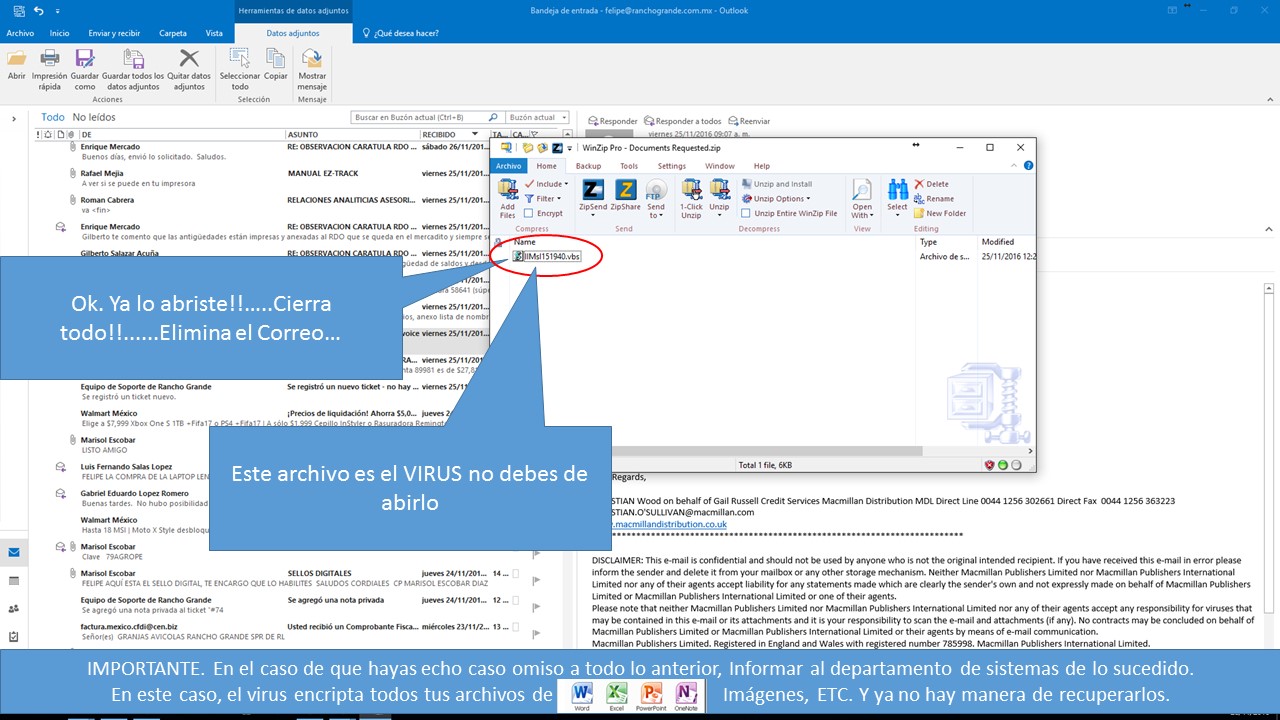
Task: Click Add Files in WinZip ribbon
Action: coord(508,198)
